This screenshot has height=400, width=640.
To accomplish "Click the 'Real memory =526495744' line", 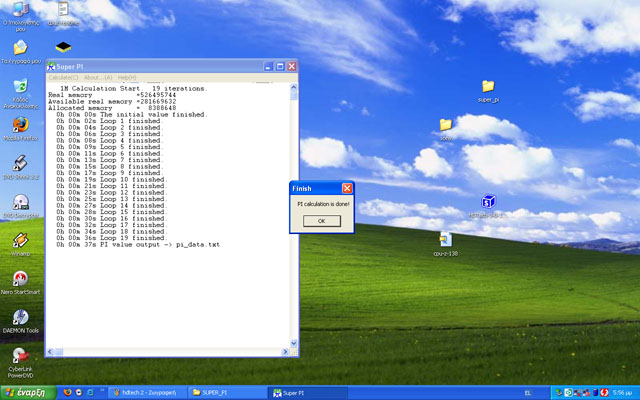I will coord(112,95).
